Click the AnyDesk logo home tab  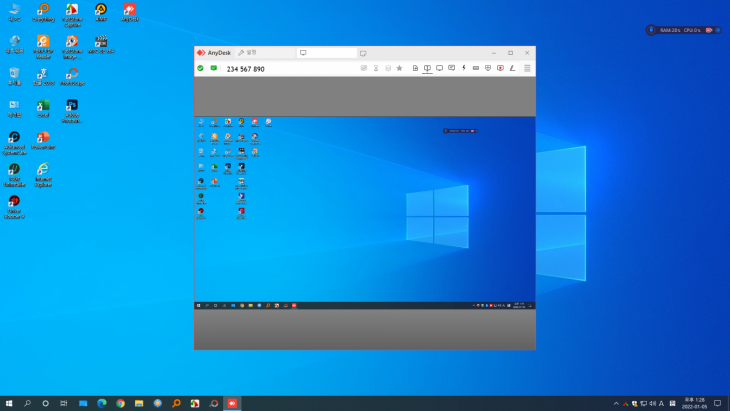click(214, 53)
